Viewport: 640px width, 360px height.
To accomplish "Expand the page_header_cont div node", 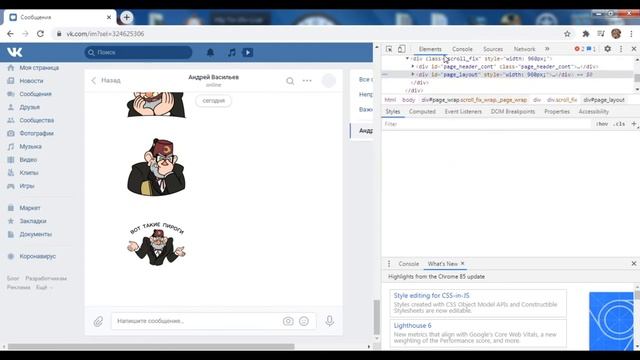I will coord(413,66).
